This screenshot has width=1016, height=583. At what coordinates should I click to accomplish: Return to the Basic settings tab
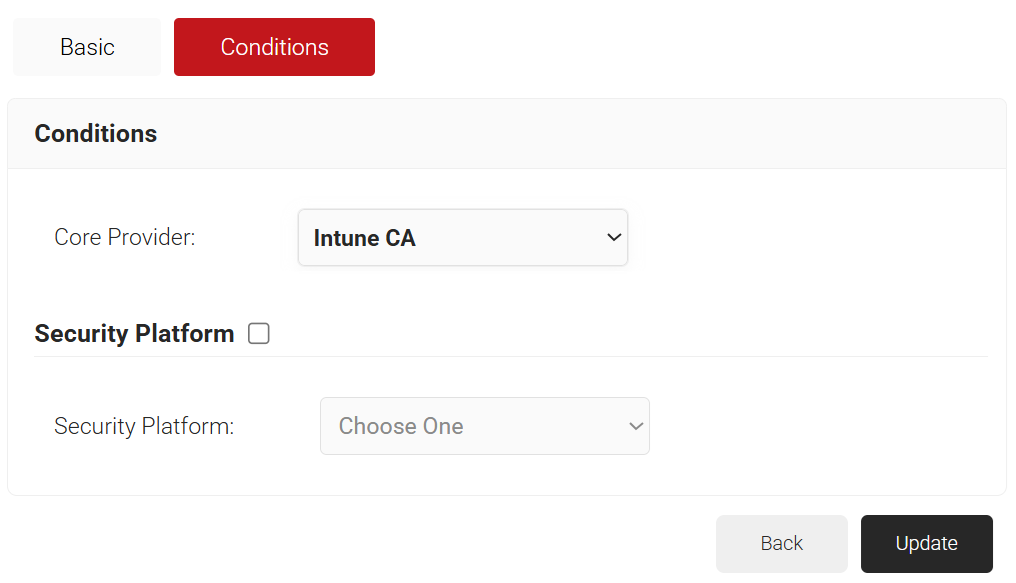click(x=87, y=47)
